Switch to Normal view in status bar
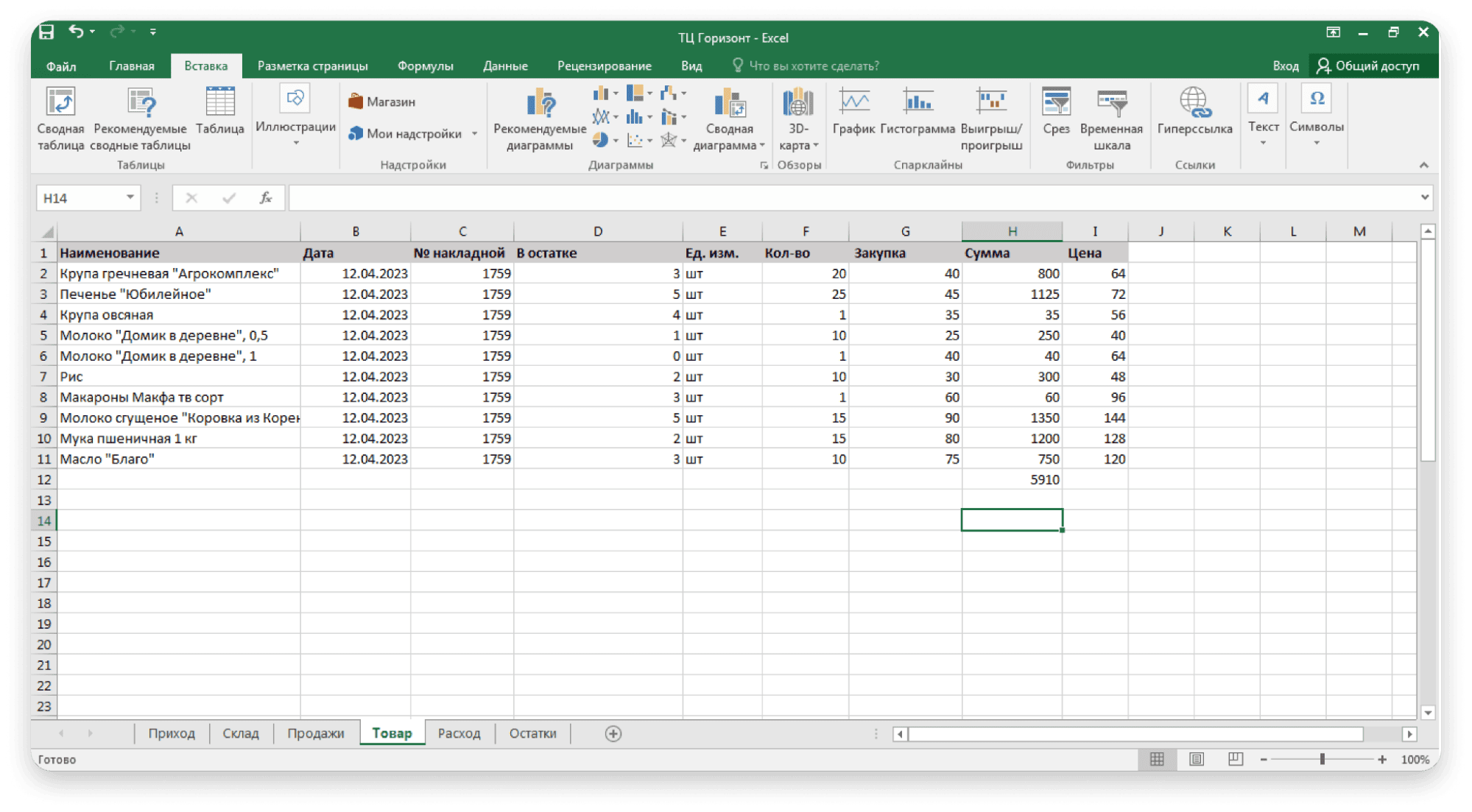1472x812 pixels. coord(1157,759)
